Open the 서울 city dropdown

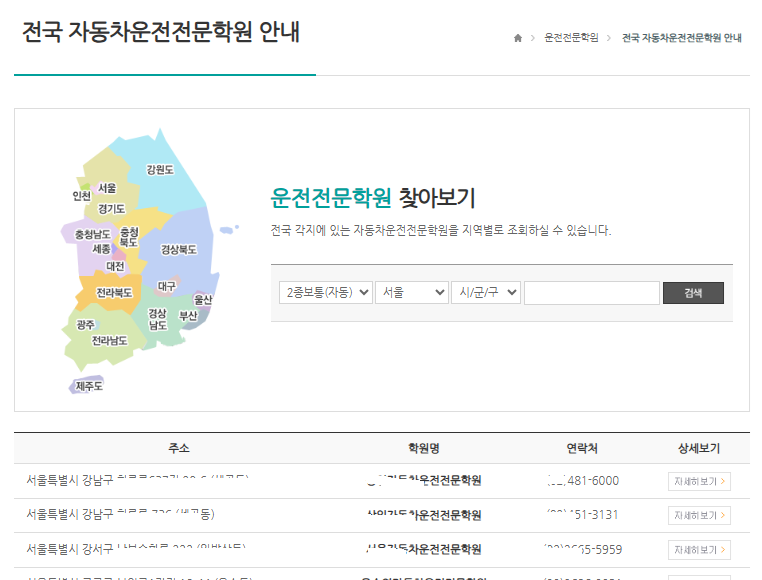412,292
